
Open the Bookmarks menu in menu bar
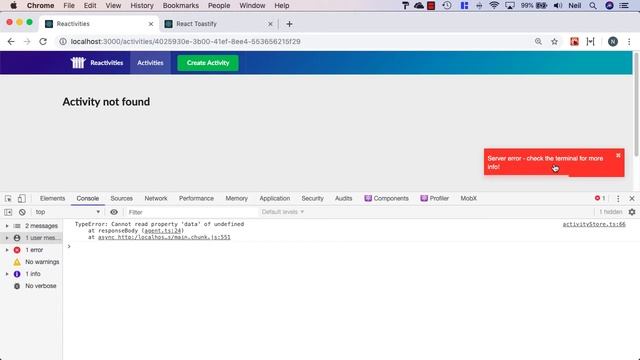pyautogui.click(x=180, y=6)
